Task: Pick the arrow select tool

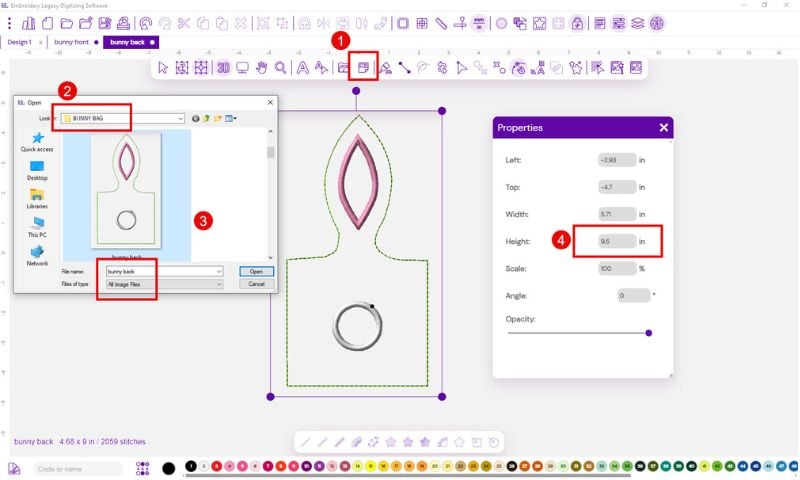Action: coord(163,68)
